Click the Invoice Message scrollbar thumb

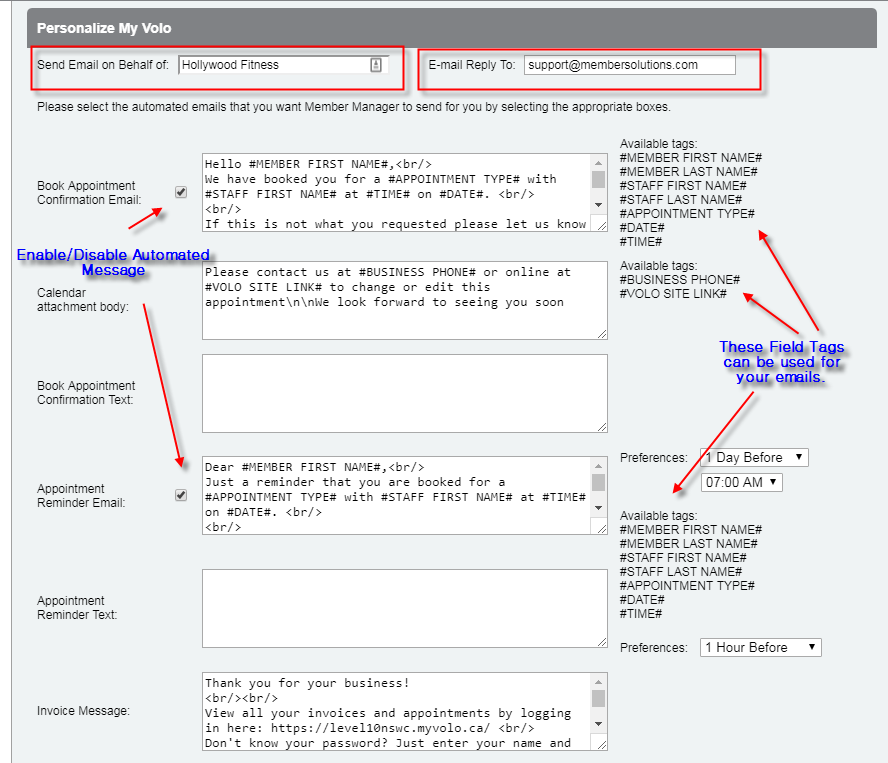tap(598, 698)
